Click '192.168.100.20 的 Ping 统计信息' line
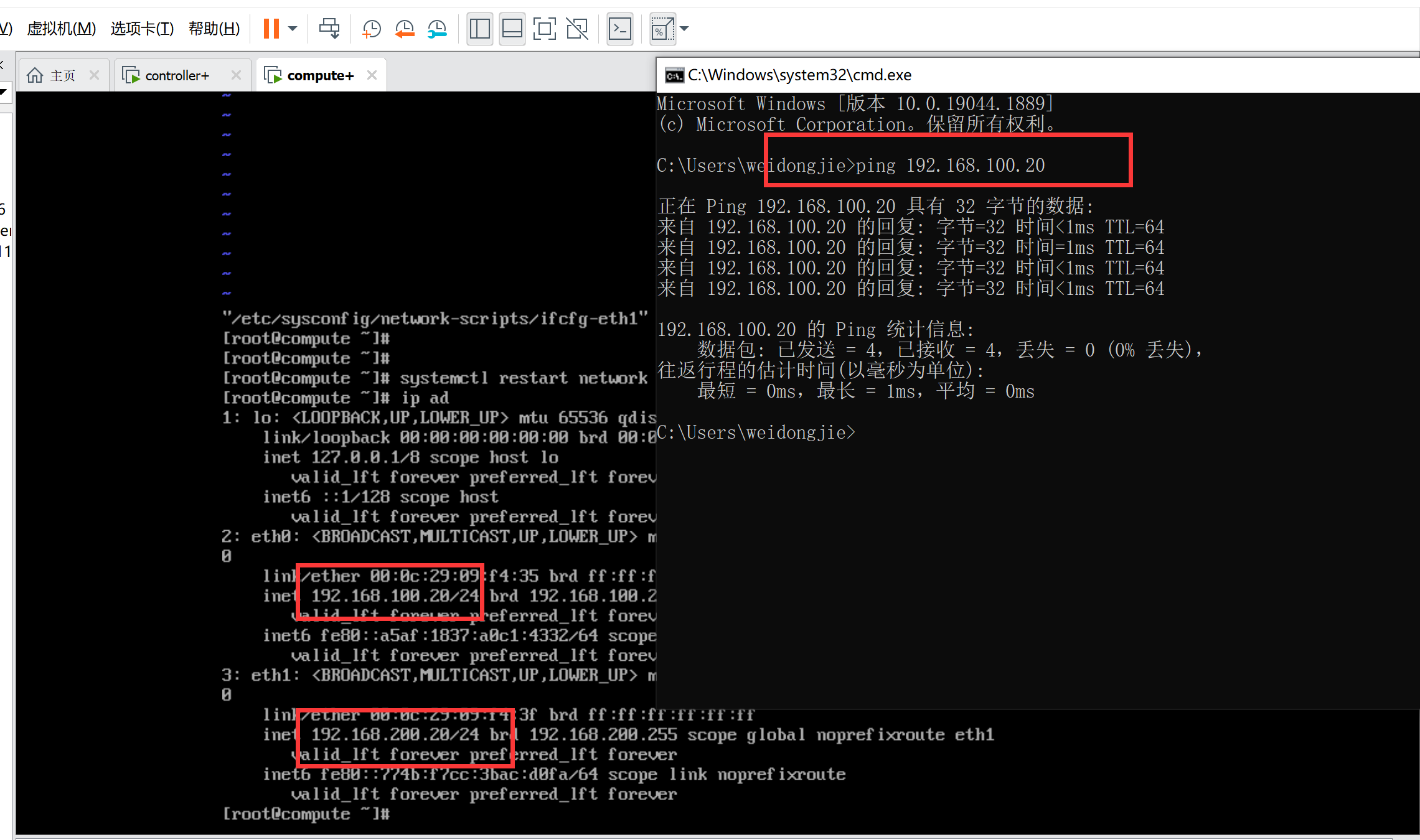Viewport: 1420px width, 840px height. tap(816, 329)
